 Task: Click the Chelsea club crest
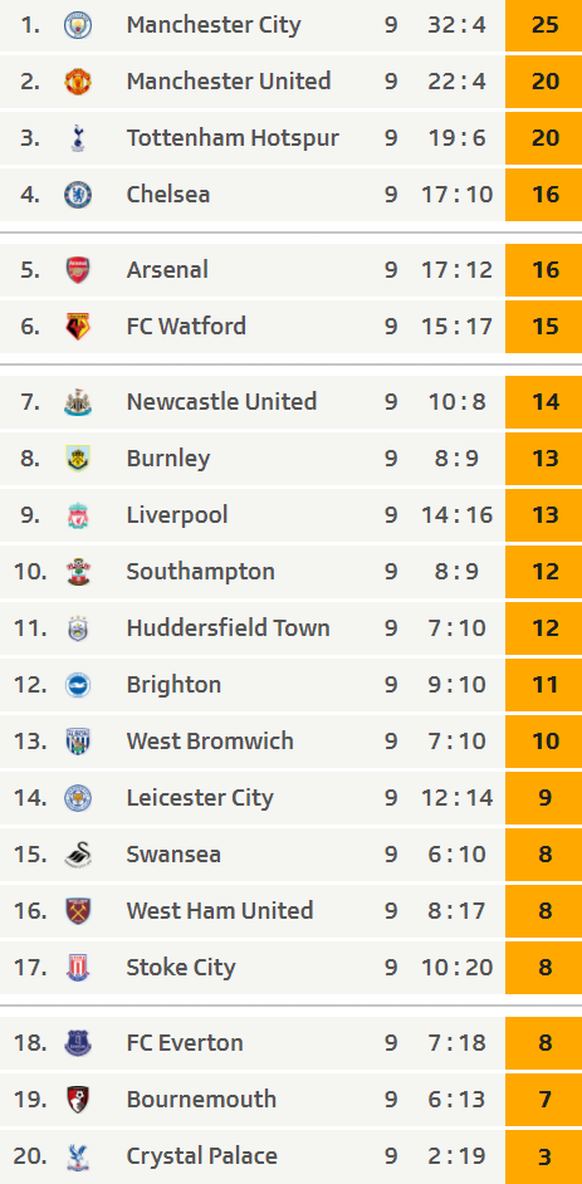[78, 195]
